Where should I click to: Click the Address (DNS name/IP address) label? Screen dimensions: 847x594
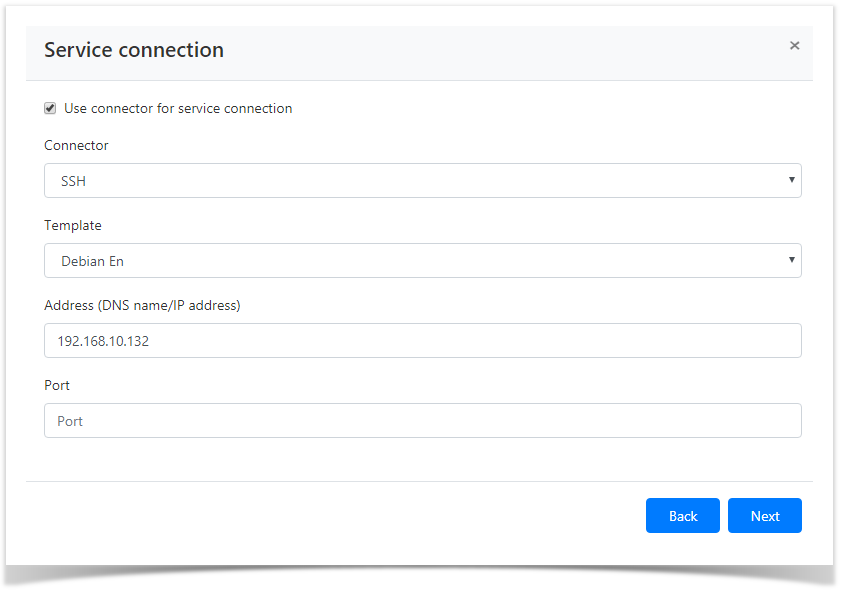142,305
